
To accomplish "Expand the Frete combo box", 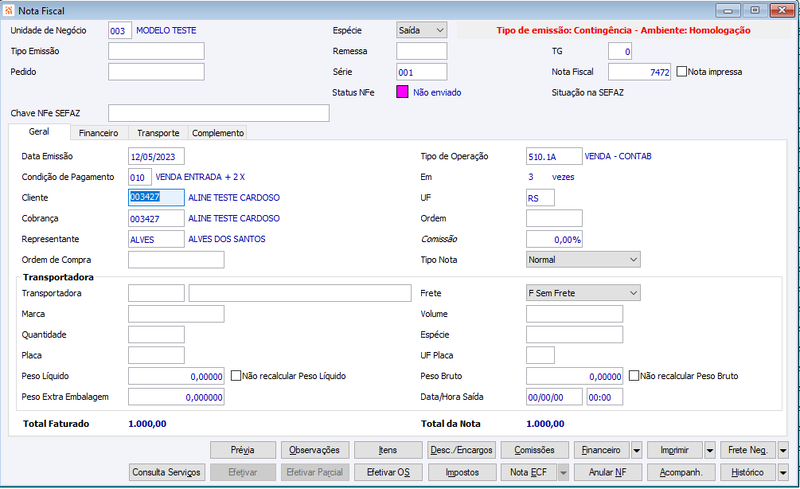I will [x=583, y=294].
